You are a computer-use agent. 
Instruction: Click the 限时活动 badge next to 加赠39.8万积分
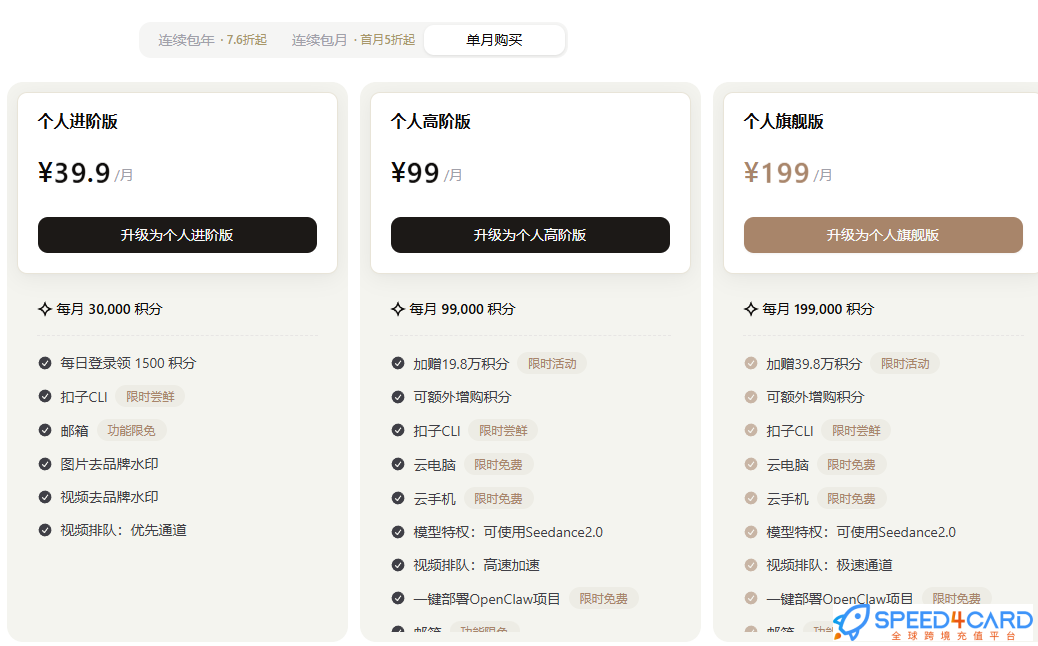coord(905,364)
